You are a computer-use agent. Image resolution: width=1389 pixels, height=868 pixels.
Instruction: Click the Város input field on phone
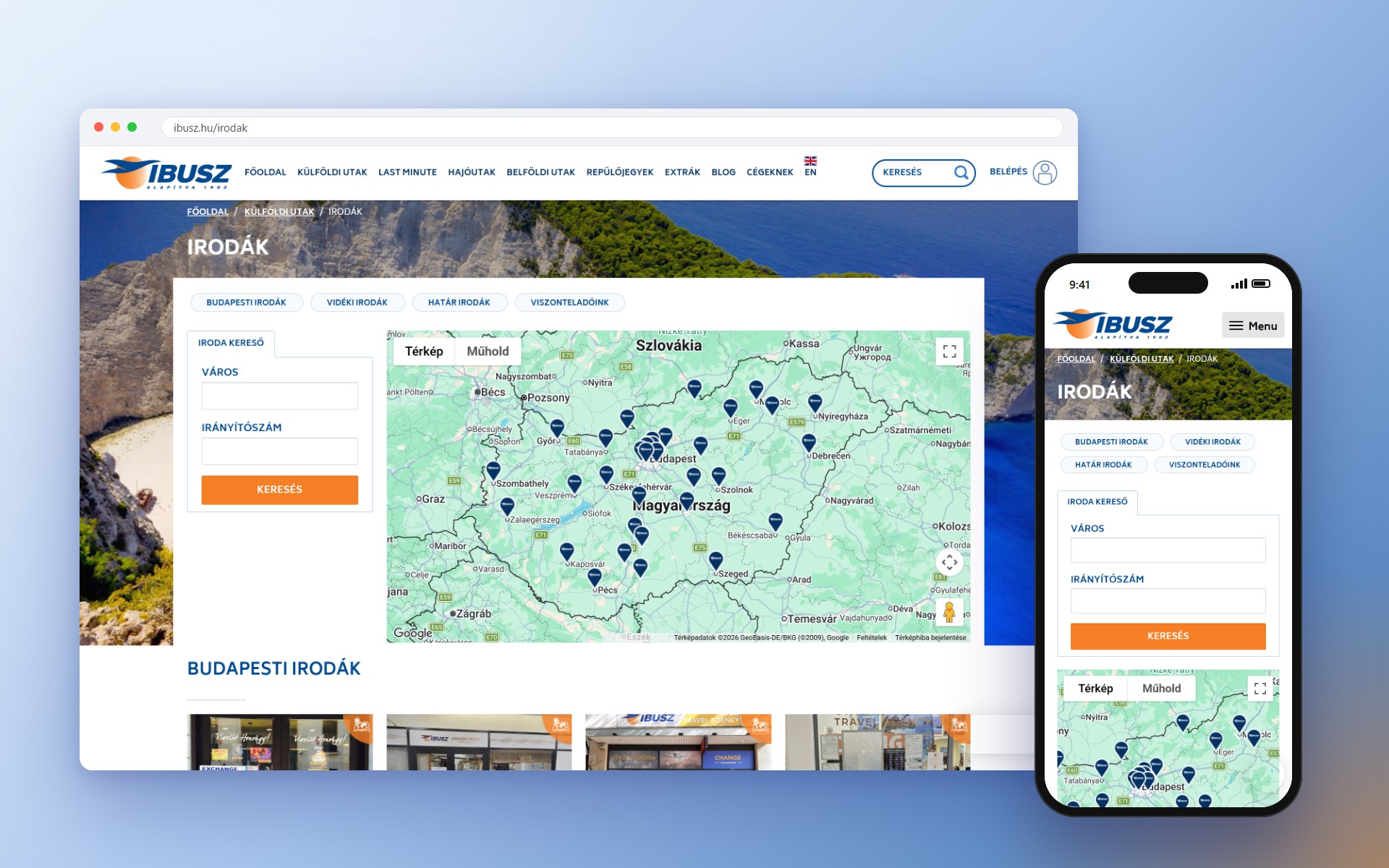[x=1168, y=550]
